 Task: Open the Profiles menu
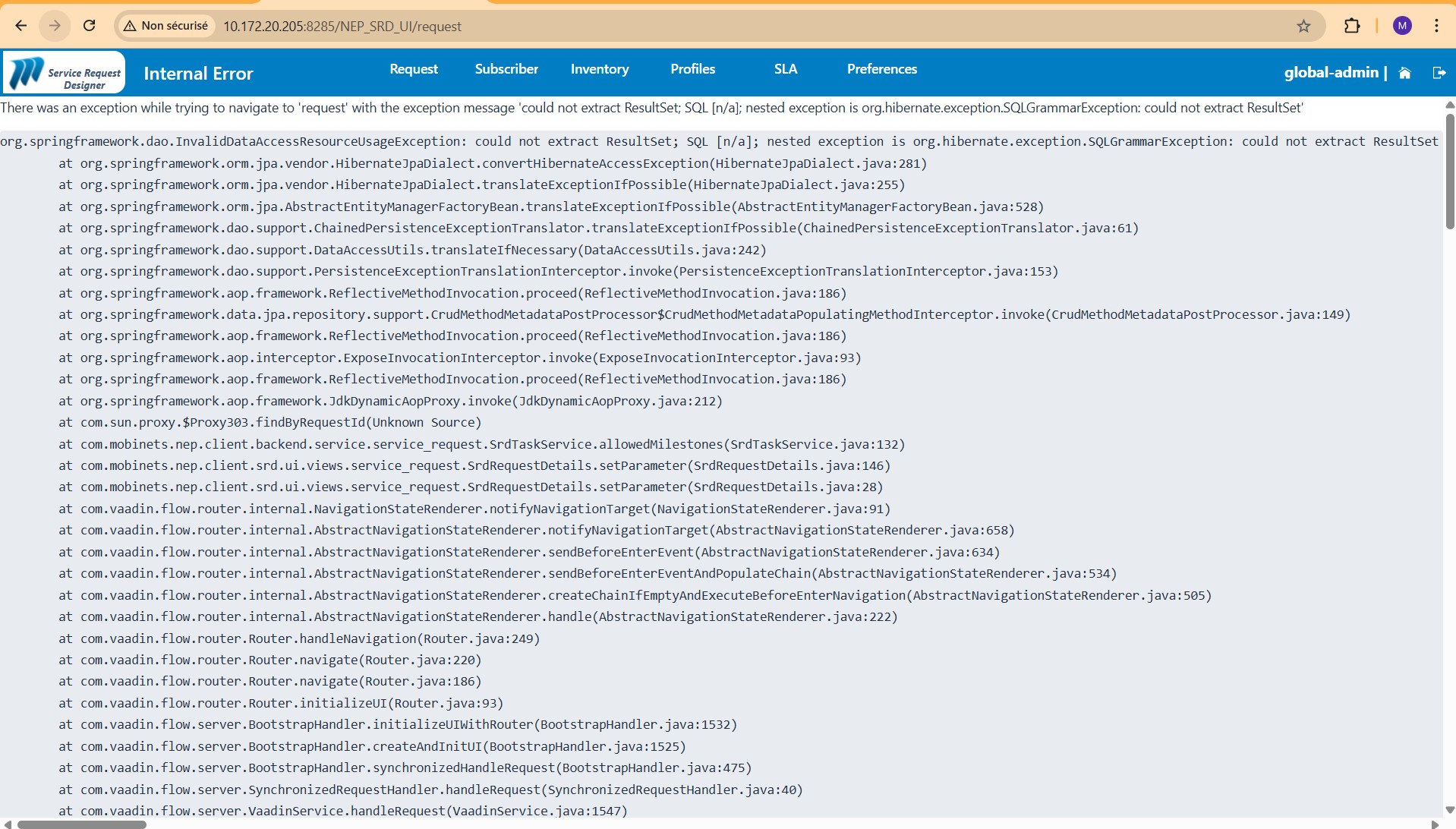692,69
